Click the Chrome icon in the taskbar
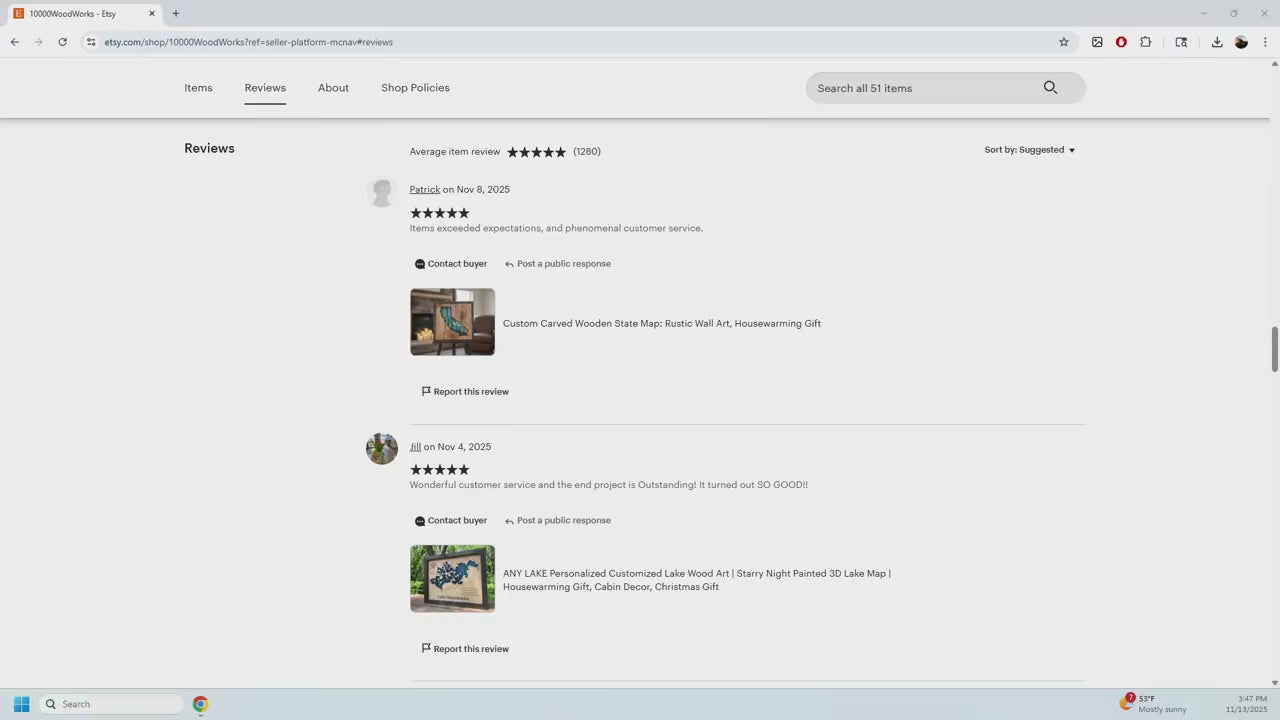Image resolution: width=1280 pixels, height=720 pixels. pos(200,704)
